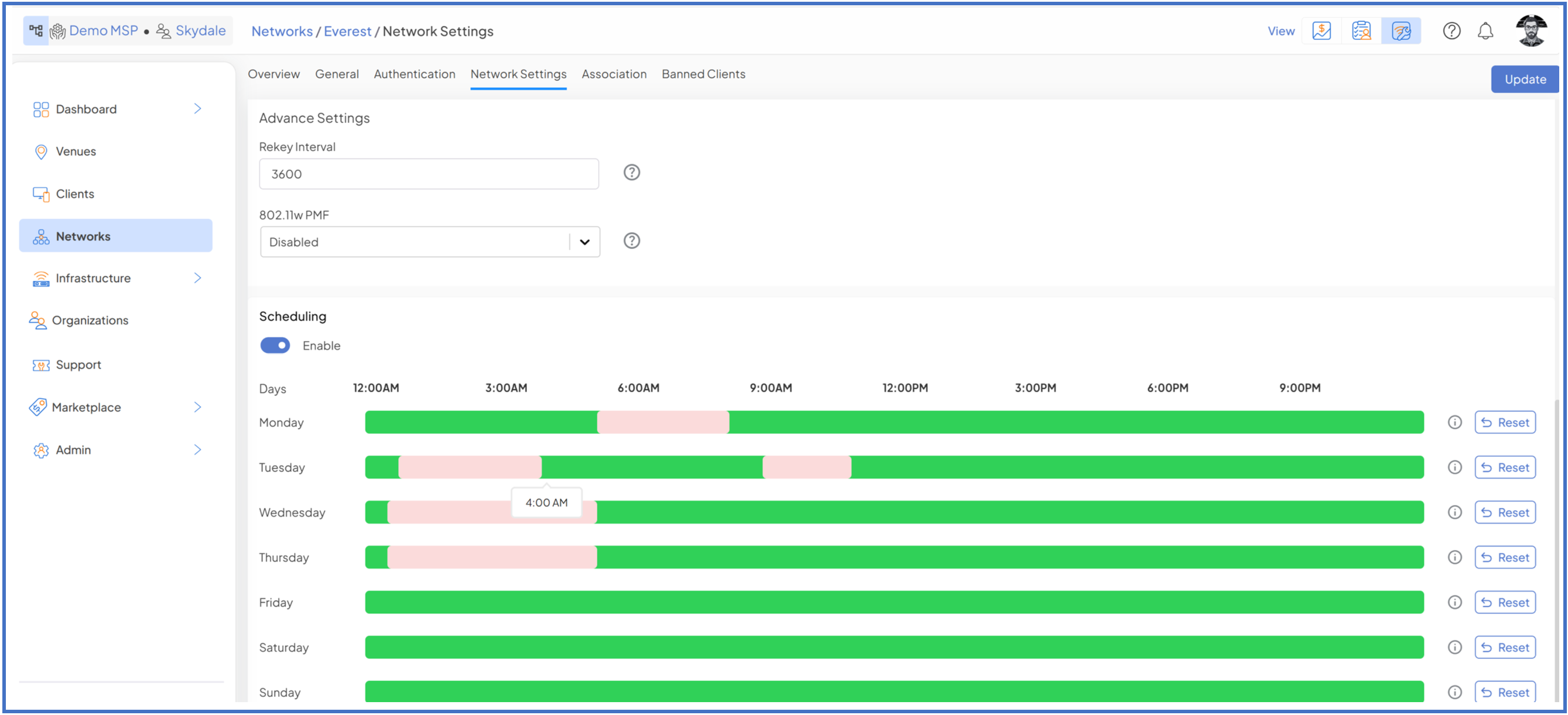Select the billing view icon with dollar sign
The image size is (1568, 715).
point(1321,31)
